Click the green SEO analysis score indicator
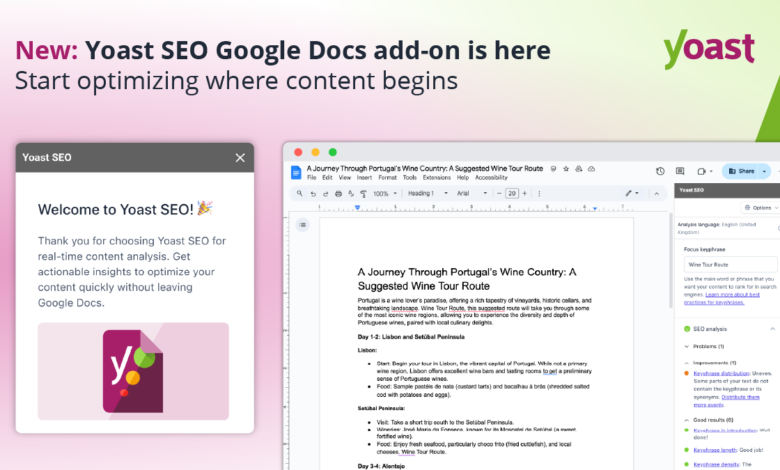 tap(687, 329)
